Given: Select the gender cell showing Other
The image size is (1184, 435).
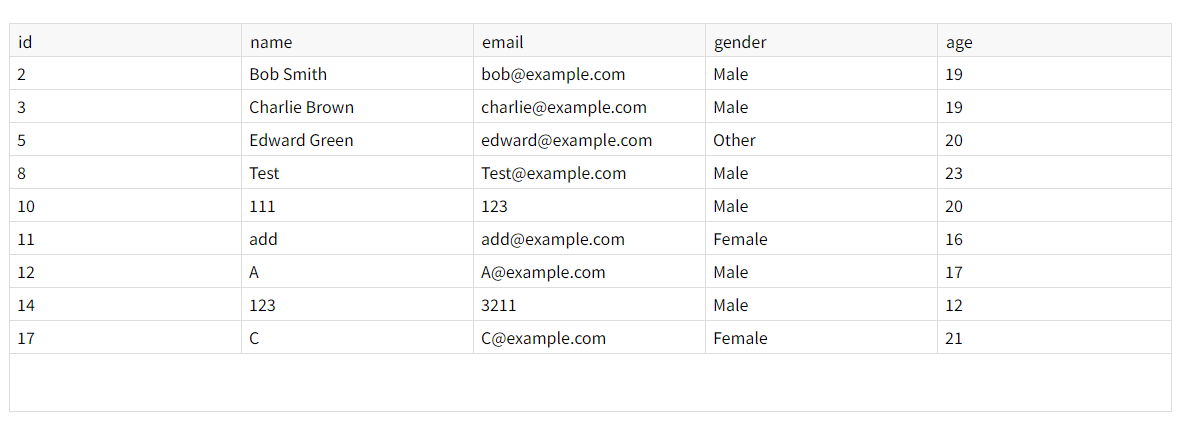Looking at the screenshot, I should pos(734,140).
